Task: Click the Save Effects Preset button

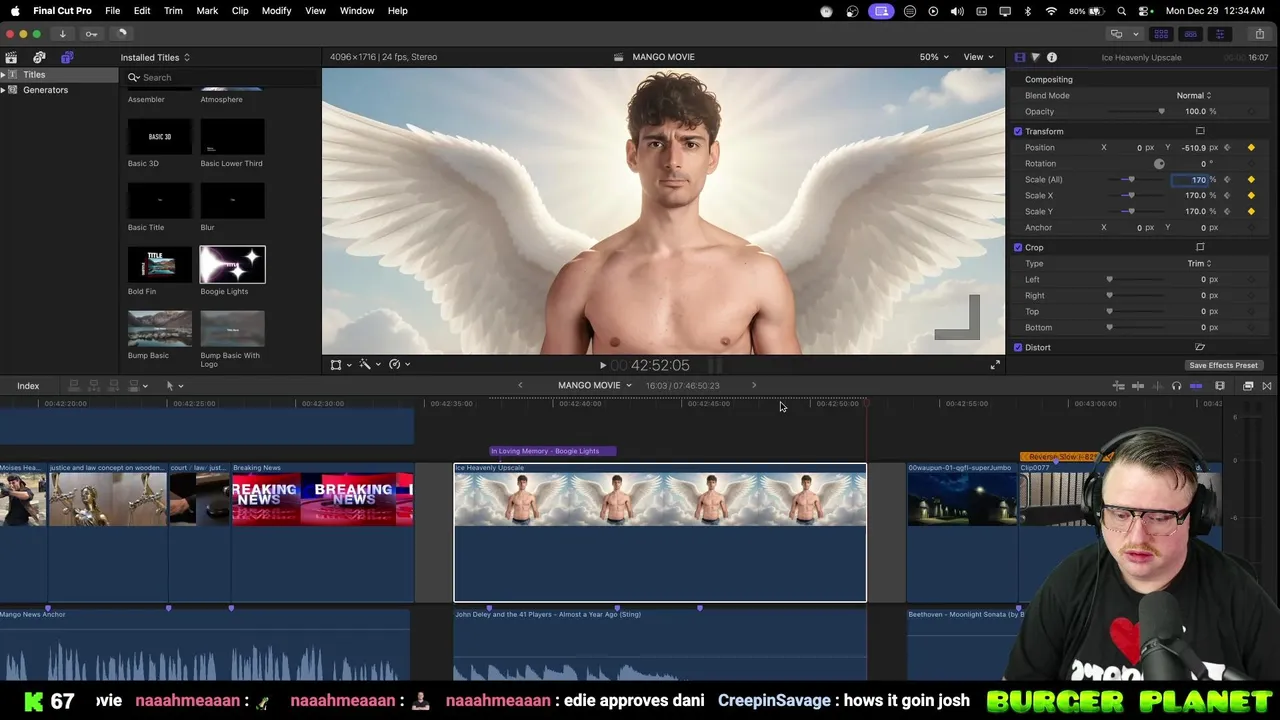Action: click(1223, 365)
